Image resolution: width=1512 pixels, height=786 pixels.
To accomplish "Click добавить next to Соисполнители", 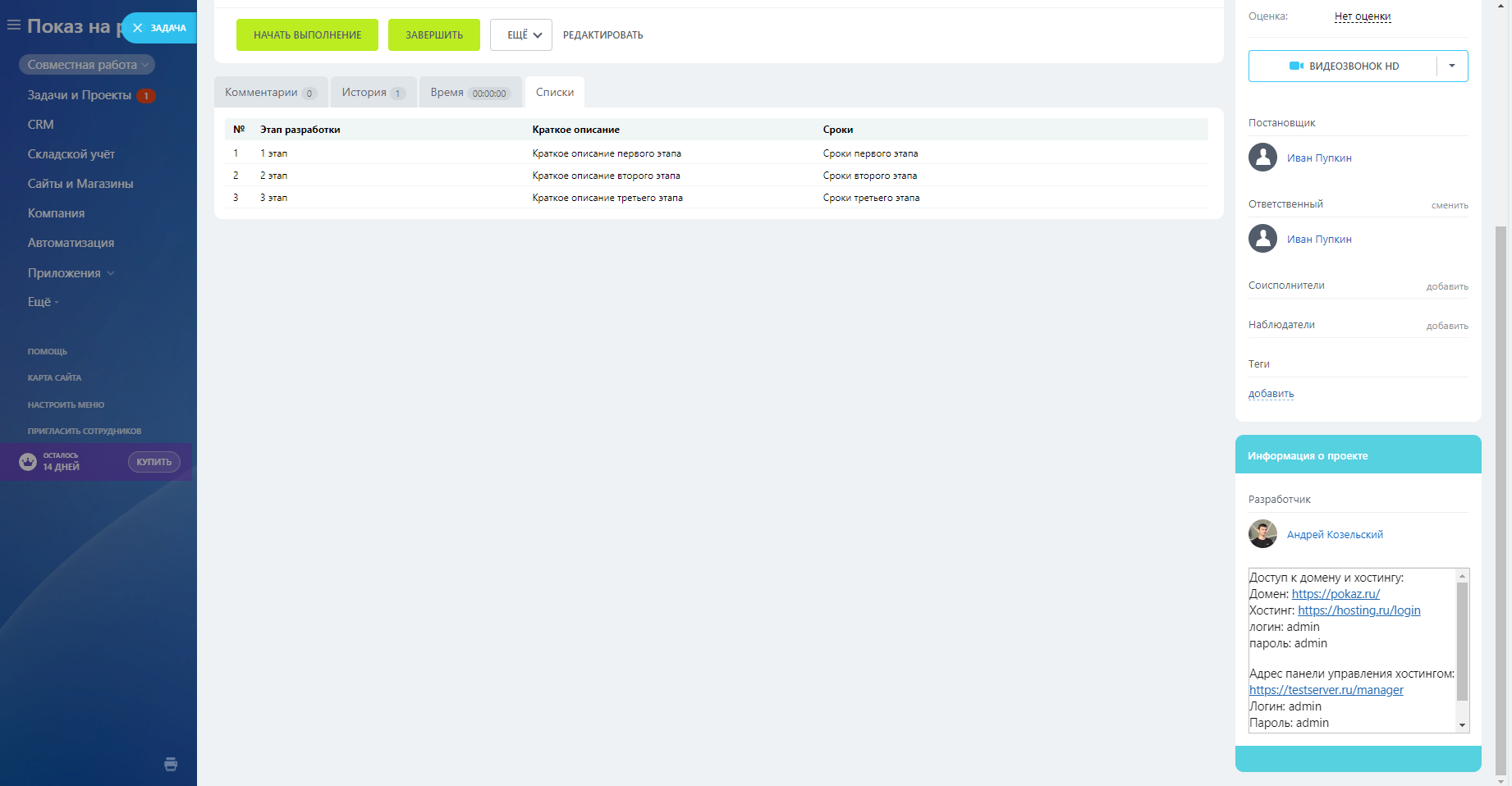I will coord(1447,286).
